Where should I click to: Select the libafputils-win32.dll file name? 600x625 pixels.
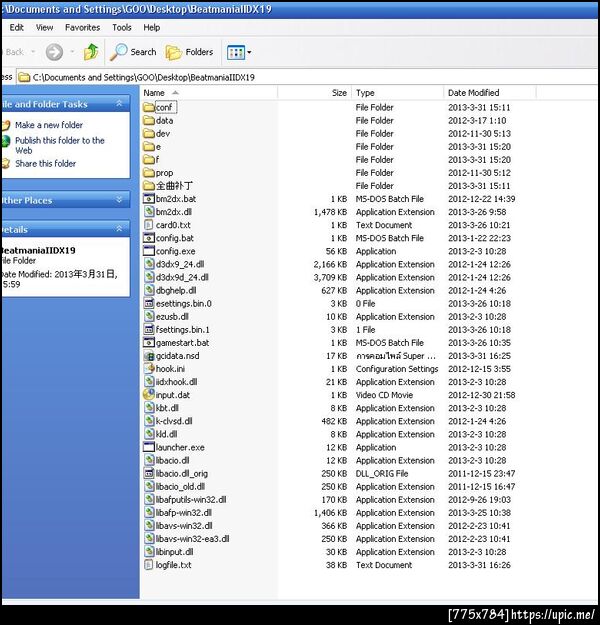click(x=191, y=500)
